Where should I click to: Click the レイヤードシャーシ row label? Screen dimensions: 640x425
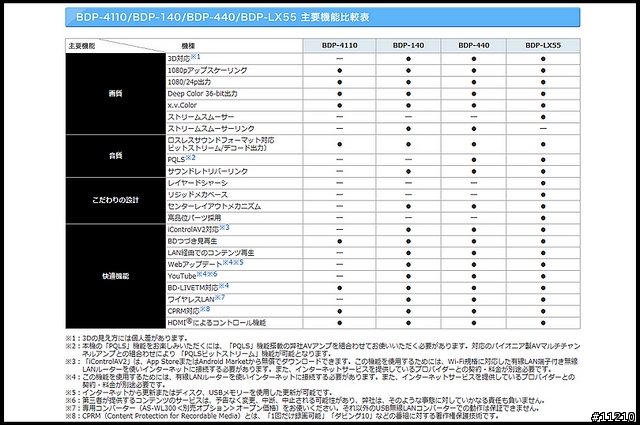198,183
